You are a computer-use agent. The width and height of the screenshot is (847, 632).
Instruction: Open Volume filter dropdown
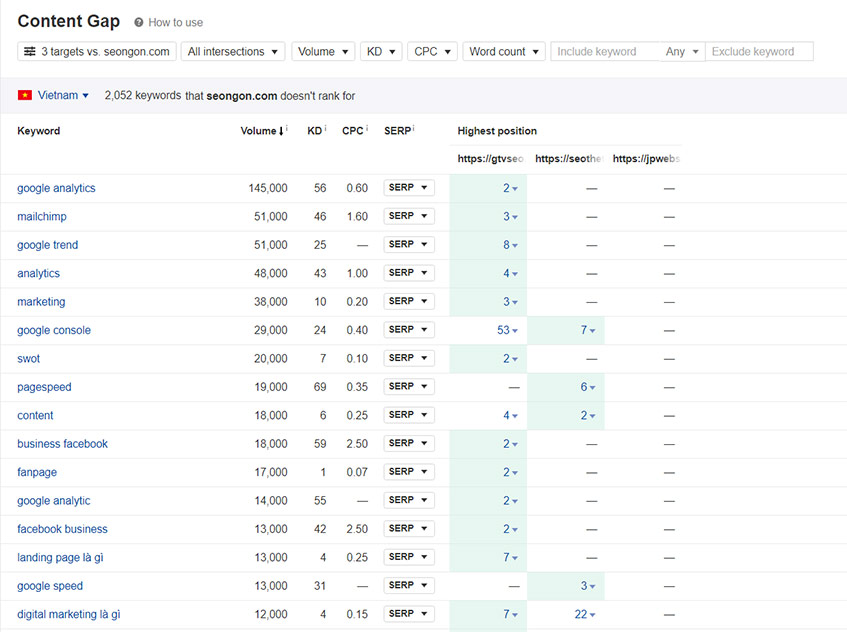pos(323,52)
